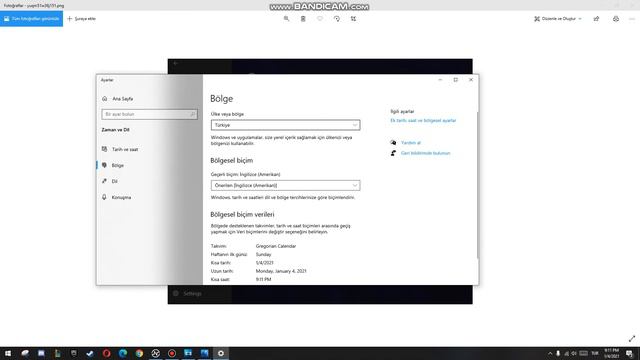640x360 pixels.
Task: Open the crop tool icon
Action: tap(353, 19)
